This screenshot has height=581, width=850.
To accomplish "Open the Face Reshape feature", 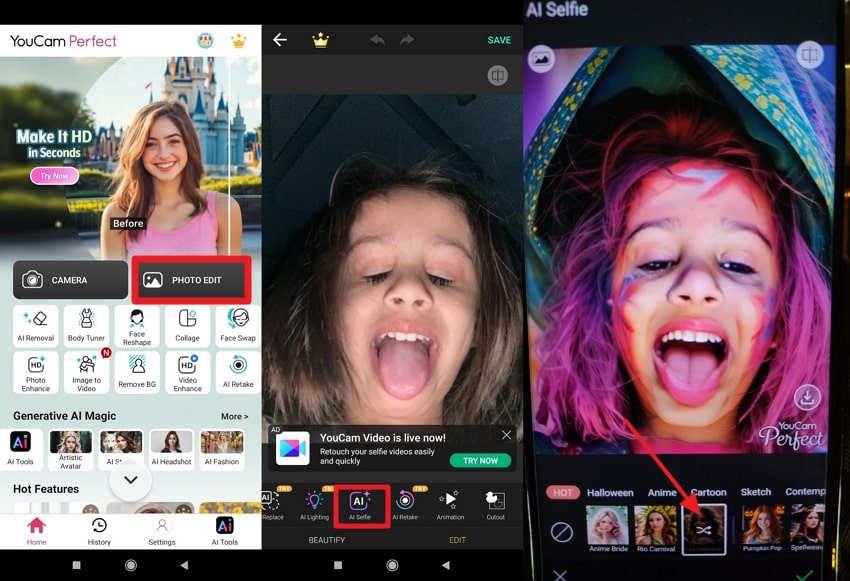I will (136, 325).
